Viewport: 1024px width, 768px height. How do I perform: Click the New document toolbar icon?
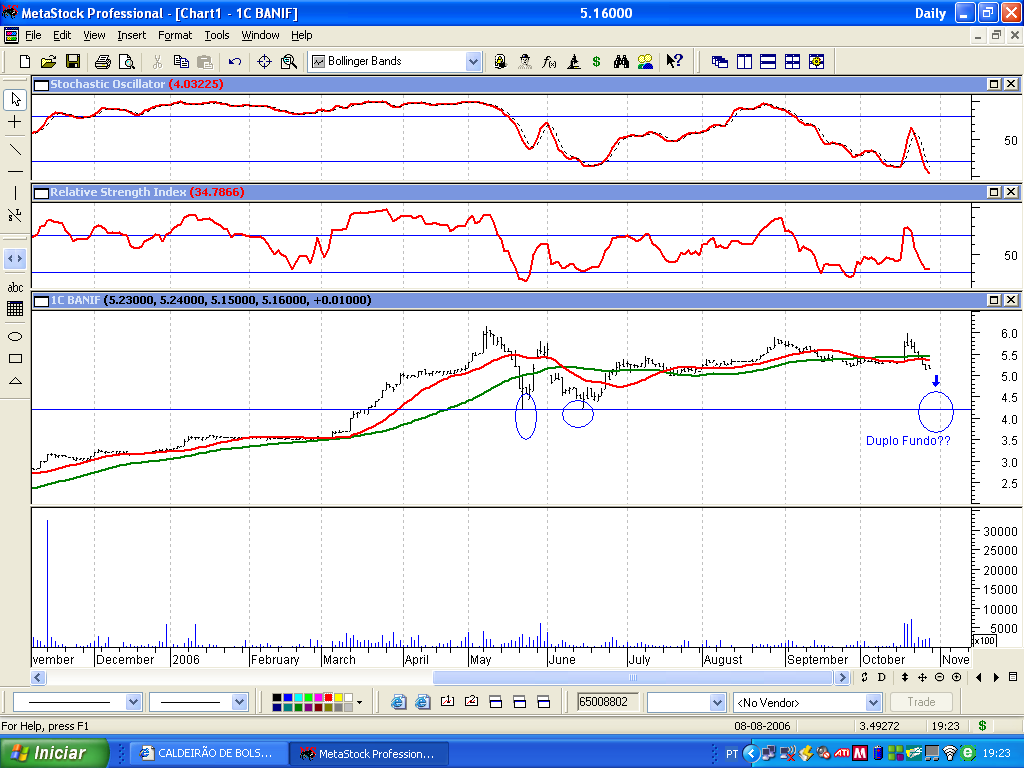pyautogui.click(x=24, y=61)
